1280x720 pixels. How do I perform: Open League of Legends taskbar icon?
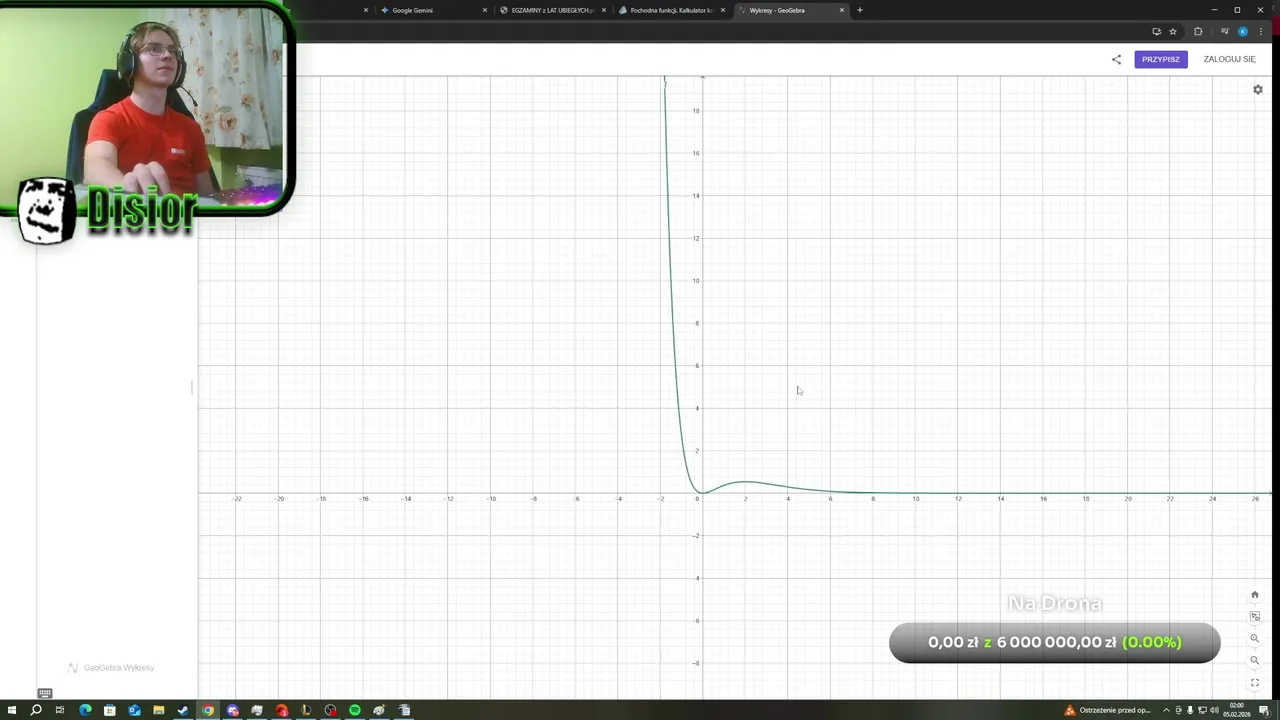305,710
